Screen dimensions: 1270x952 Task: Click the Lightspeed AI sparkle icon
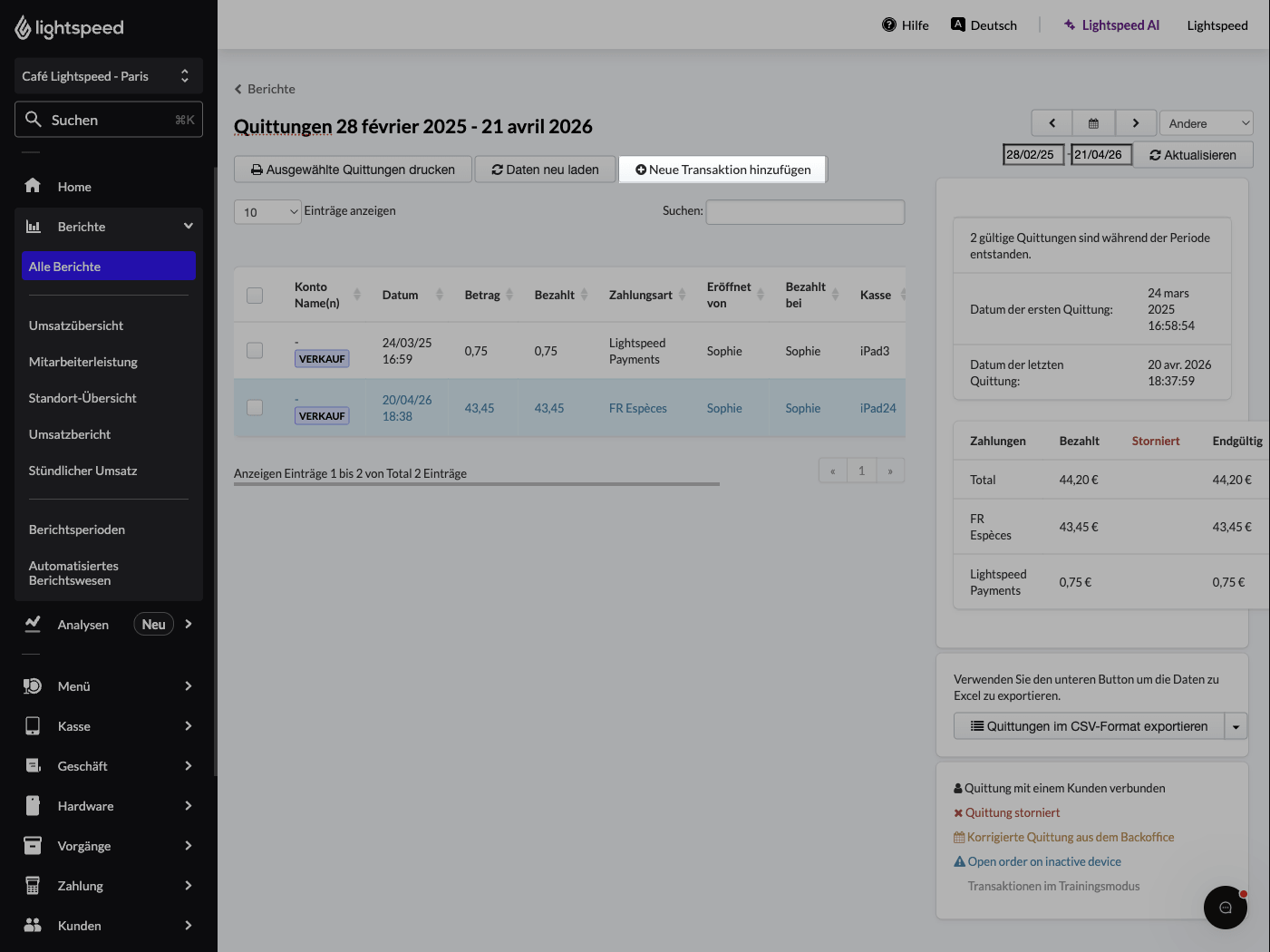tap(1070, 24)
